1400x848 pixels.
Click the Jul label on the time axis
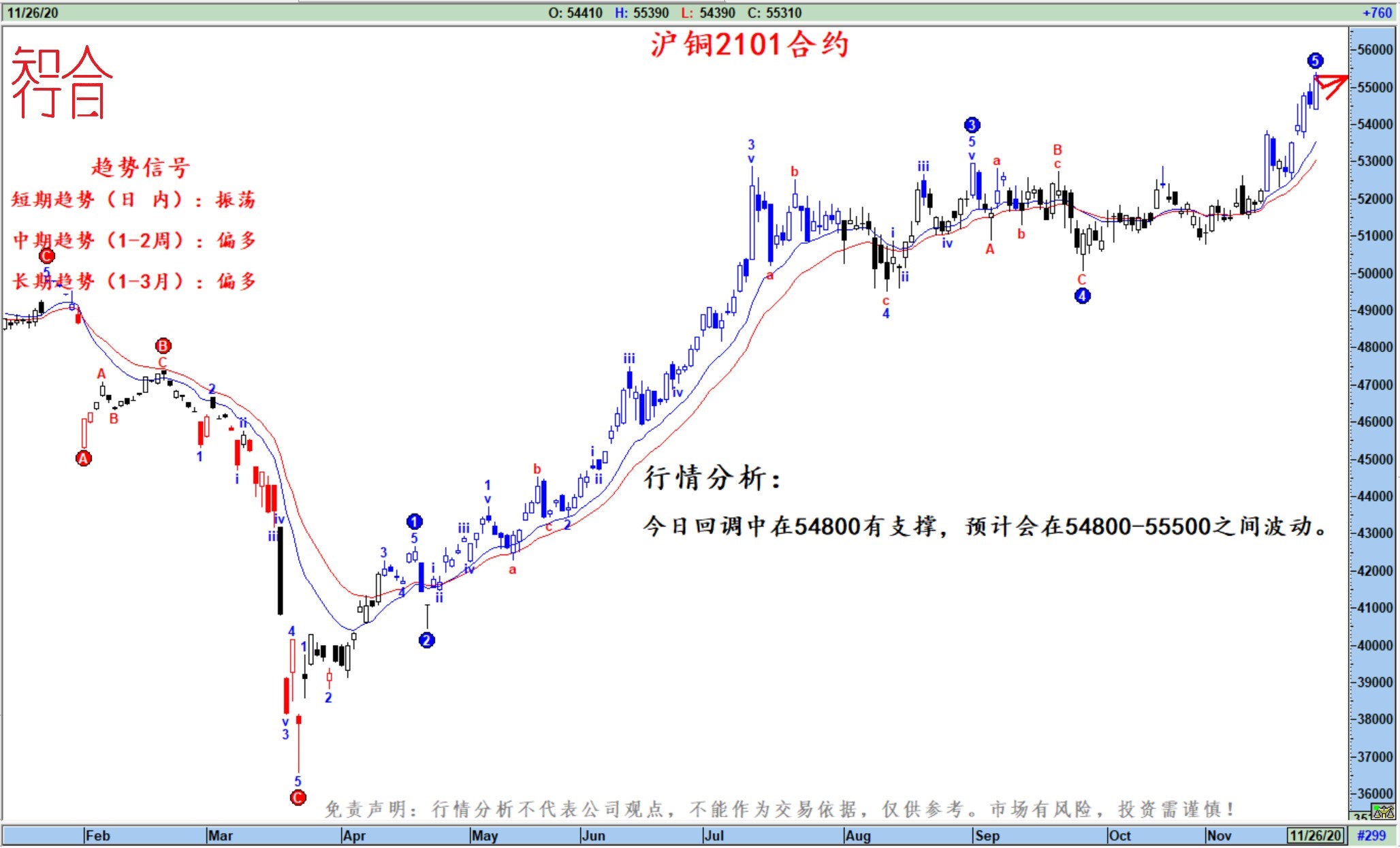pyautogui.click(x=714, y=835)
